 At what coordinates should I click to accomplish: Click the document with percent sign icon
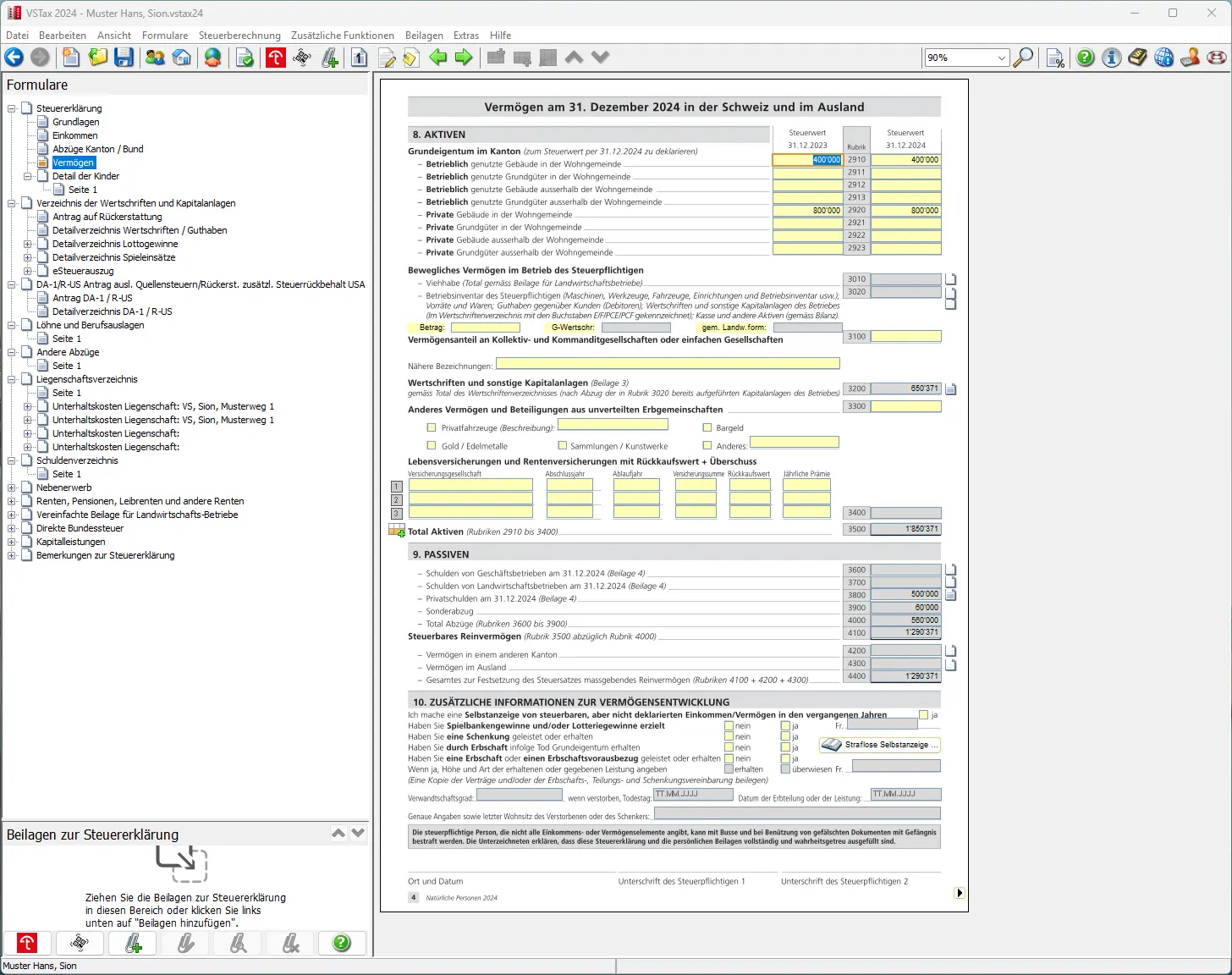point(1055,58)
